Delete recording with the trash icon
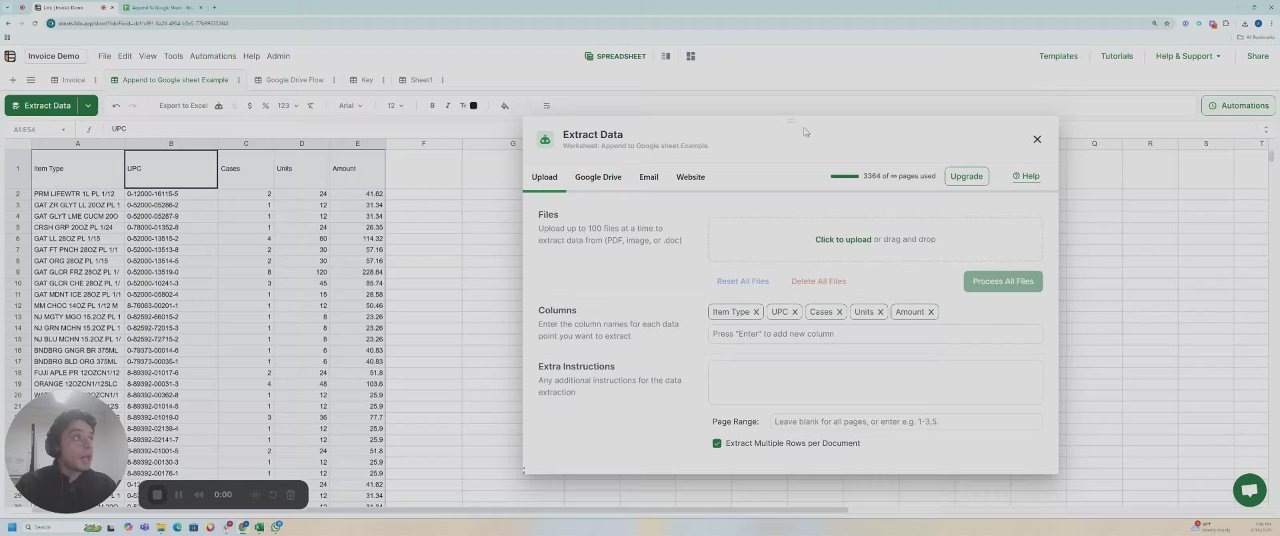1280x536 pixels. tap(290, 494)
